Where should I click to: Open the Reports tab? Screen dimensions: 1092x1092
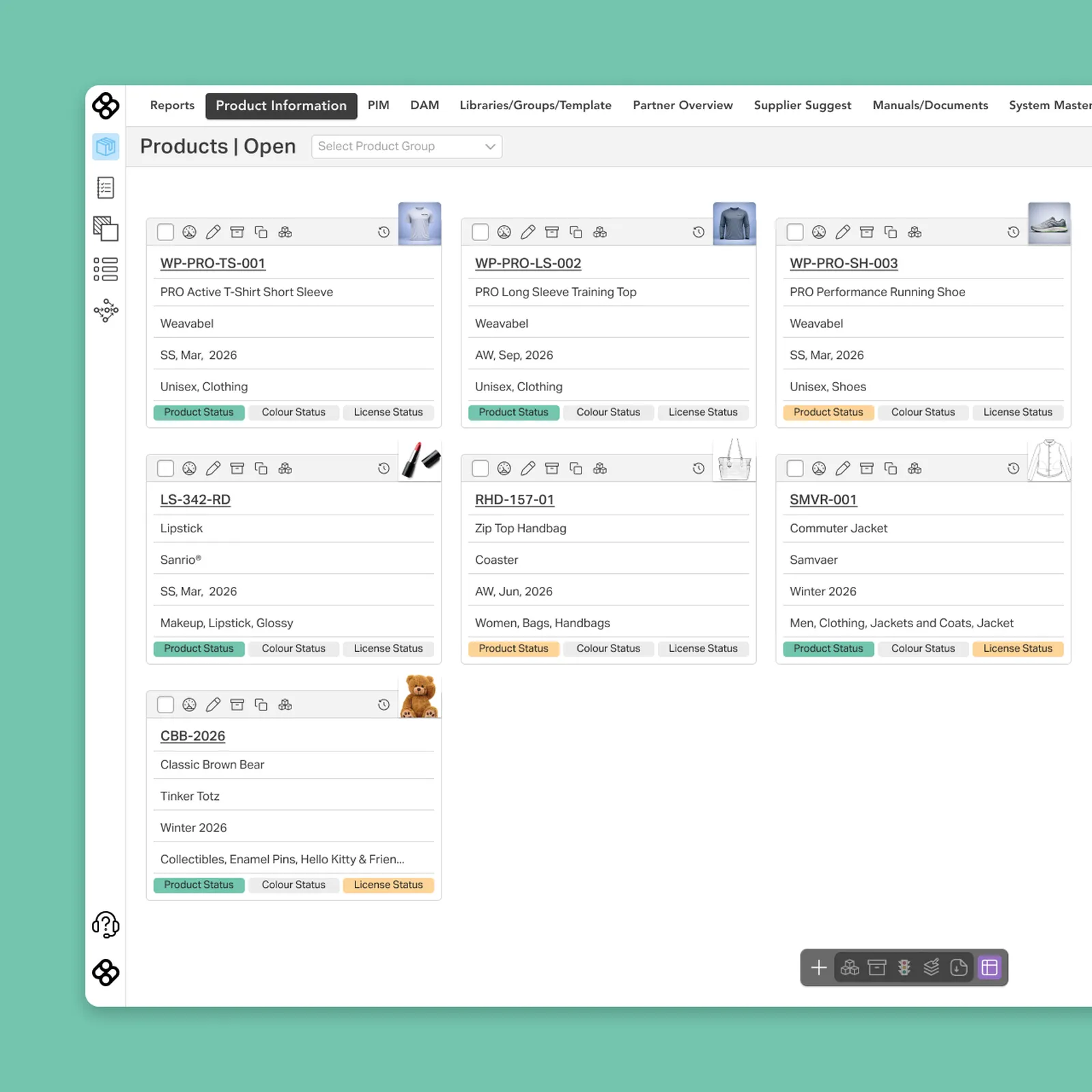click(172, 106)
